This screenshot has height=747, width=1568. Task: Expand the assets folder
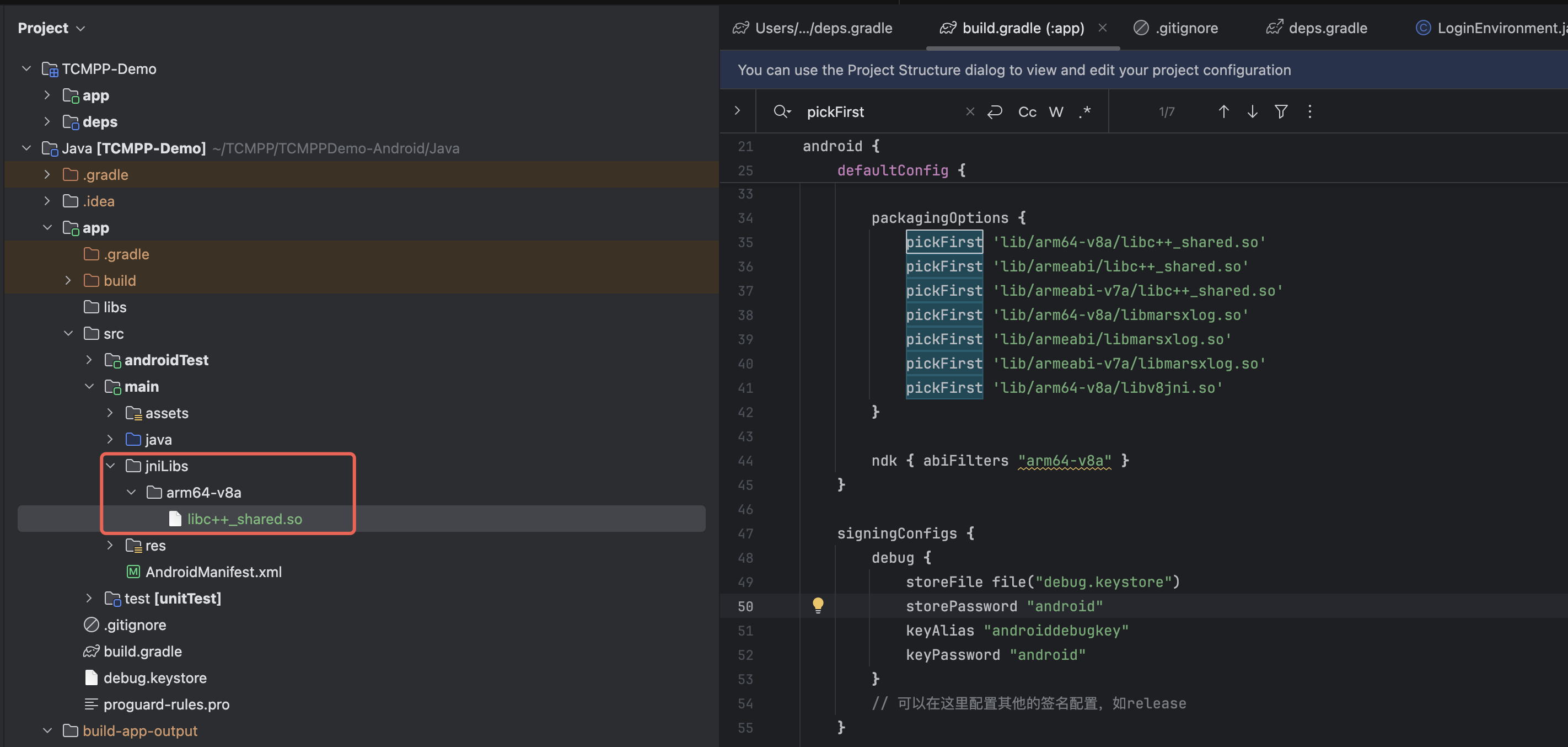coord(110,413)
